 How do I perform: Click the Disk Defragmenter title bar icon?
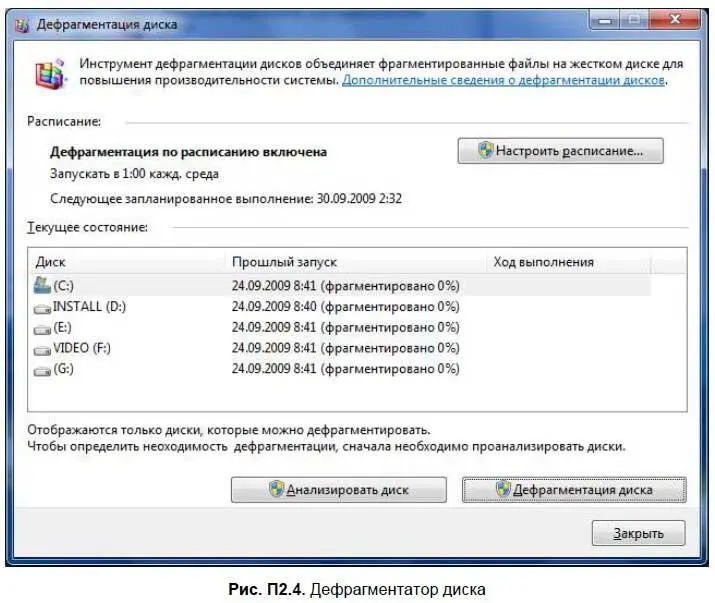tap(21, 24)
